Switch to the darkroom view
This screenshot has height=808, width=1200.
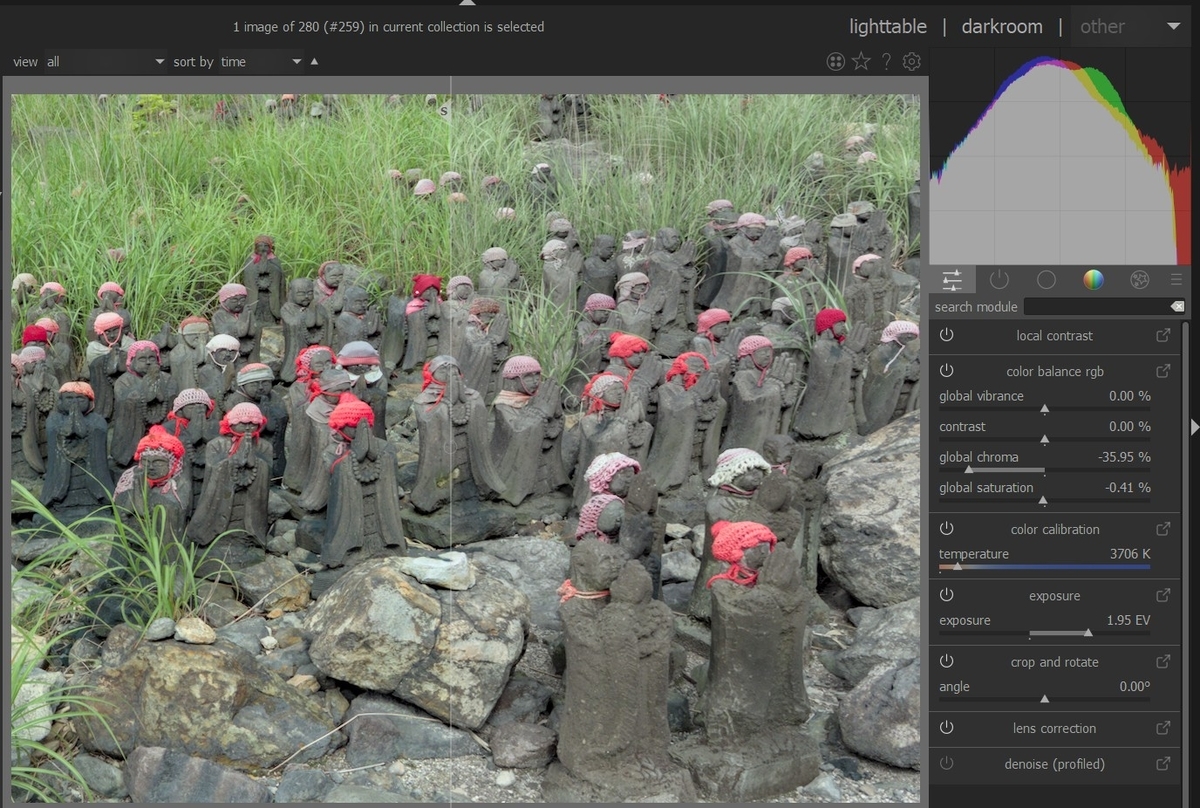pyautogui.click(x=1001, y=27)
